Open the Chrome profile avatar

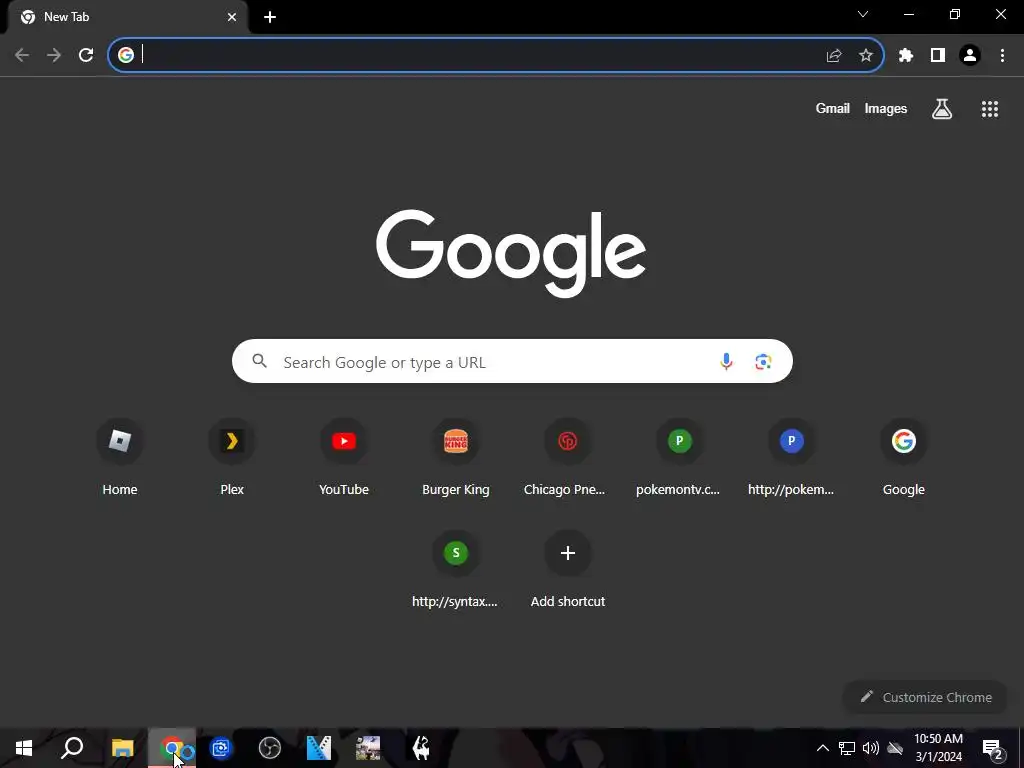coord(970,56)
